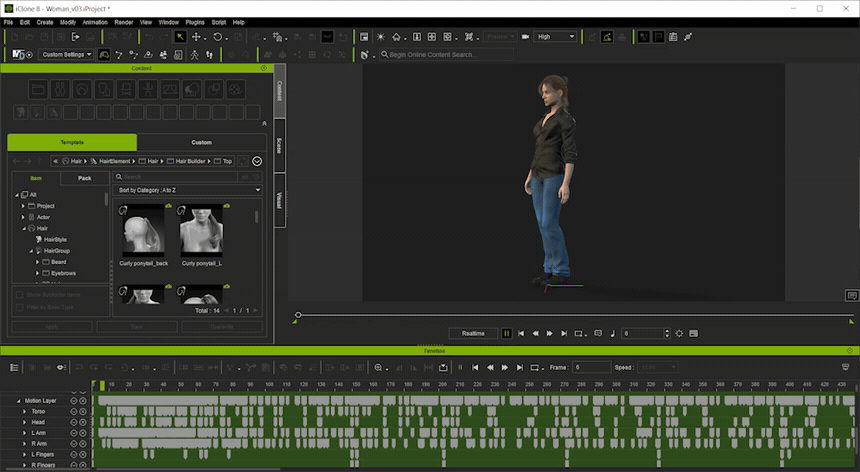Select the Pack tab in content browser
This screenshot has height=472, width=860.
coord(84,178)
